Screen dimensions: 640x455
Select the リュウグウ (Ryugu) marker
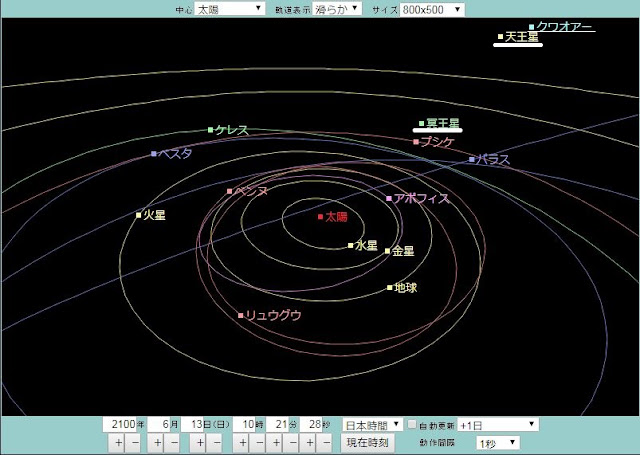[241, 315]
